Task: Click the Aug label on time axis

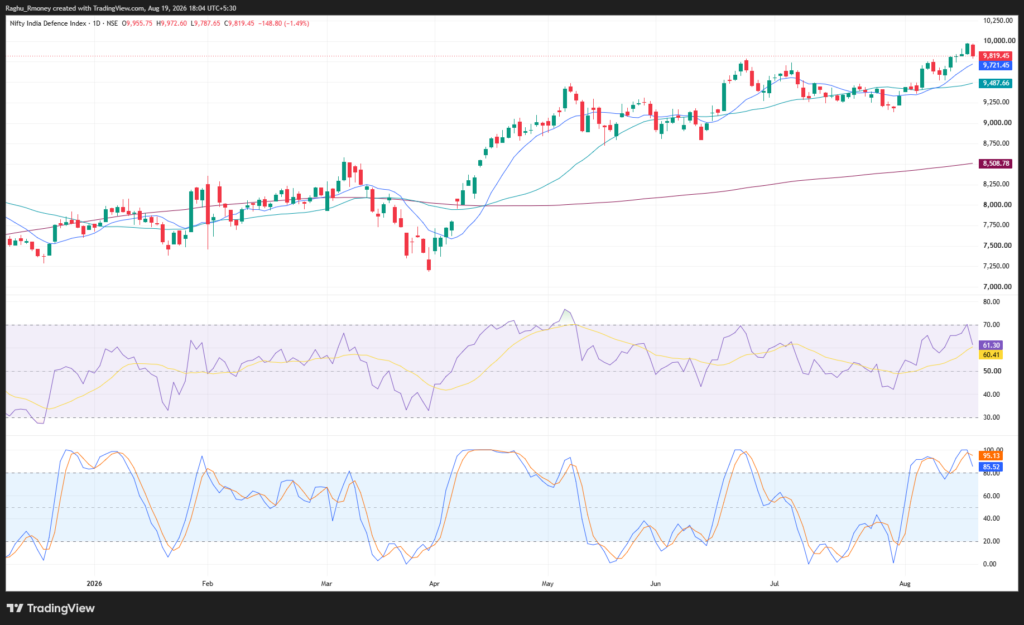Action: pyautogui.click(x=904, y=584)
